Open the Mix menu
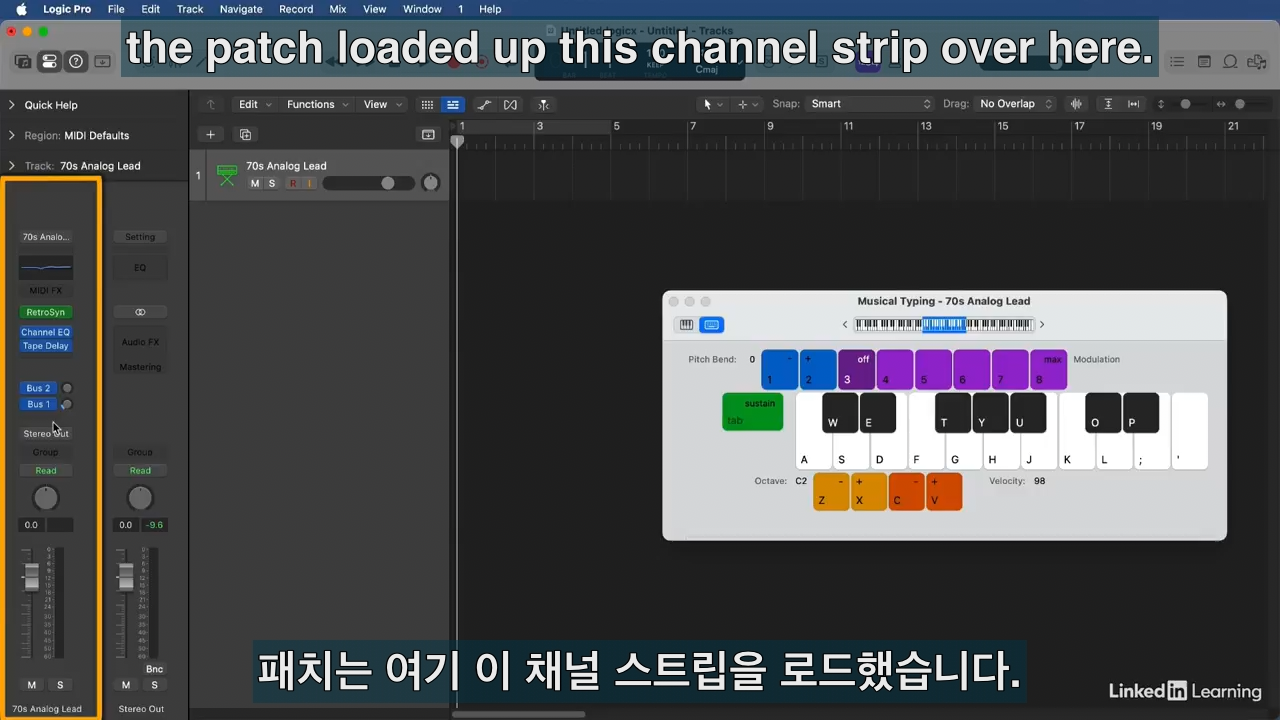The image size is (1280, 720). [338, 9]
